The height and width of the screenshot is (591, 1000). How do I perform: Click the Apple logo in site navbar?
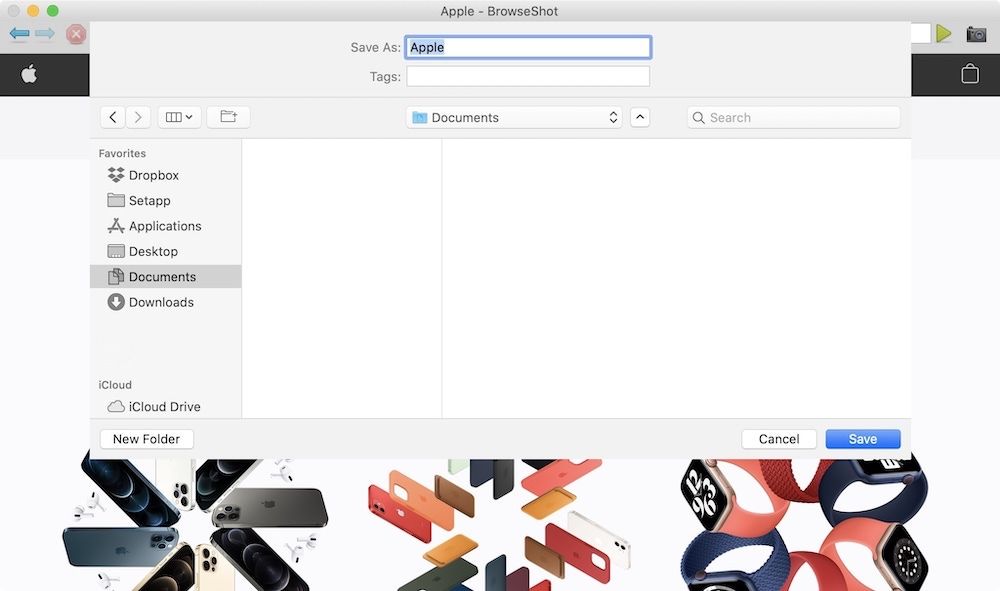click(x=29, y=74)
